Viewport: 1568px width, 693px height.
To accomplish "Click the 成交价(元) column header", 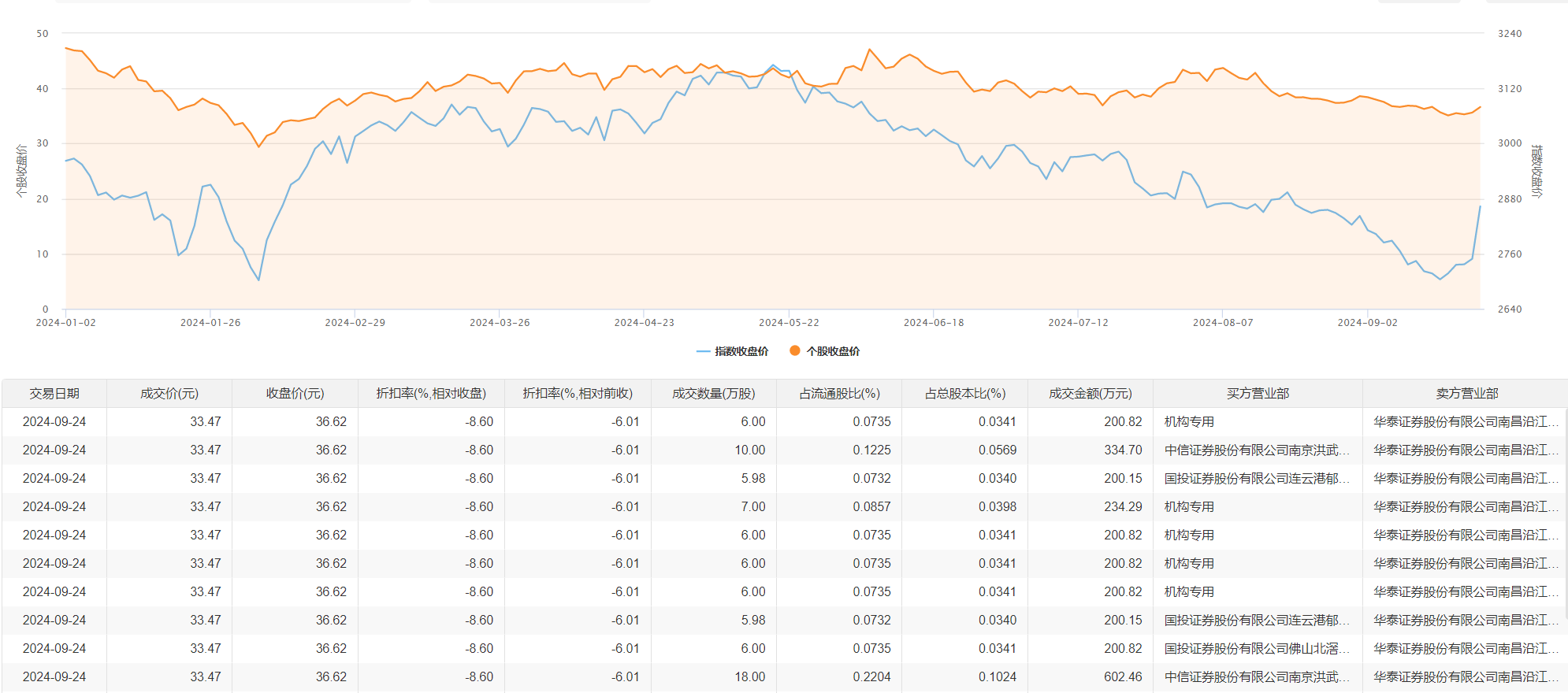I will [169, 394].
